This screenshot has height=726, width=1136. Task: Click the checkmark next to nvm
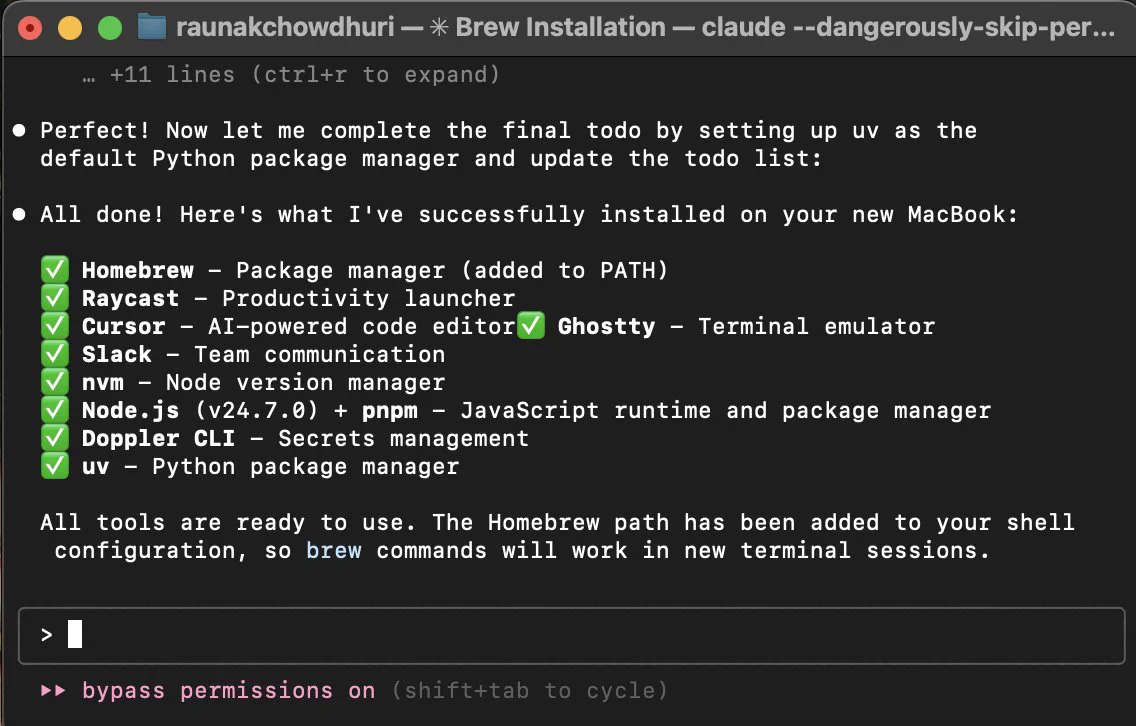(x=54, y=382)
